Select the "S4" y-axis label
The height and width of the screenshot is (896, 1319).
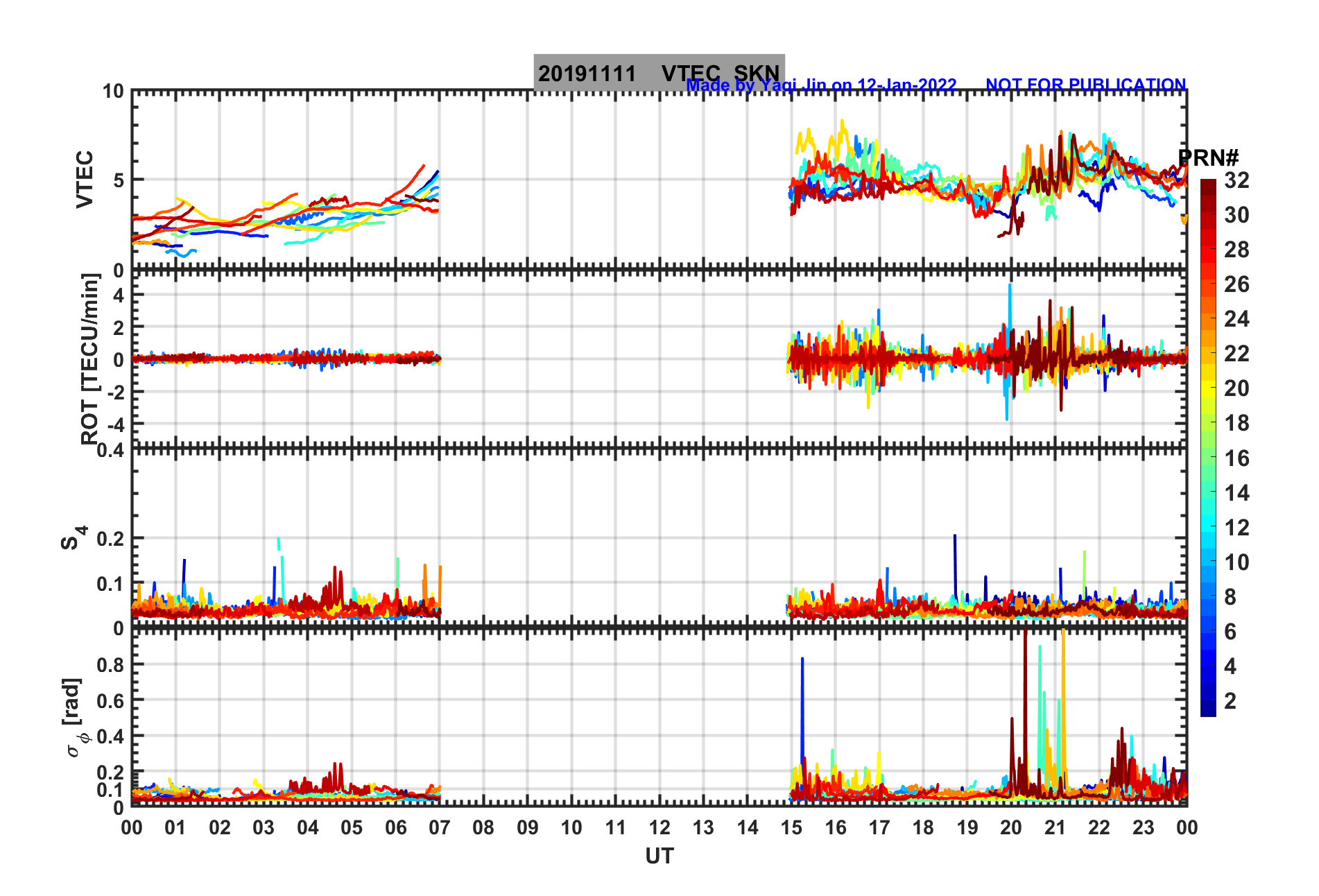coord(73,538)
